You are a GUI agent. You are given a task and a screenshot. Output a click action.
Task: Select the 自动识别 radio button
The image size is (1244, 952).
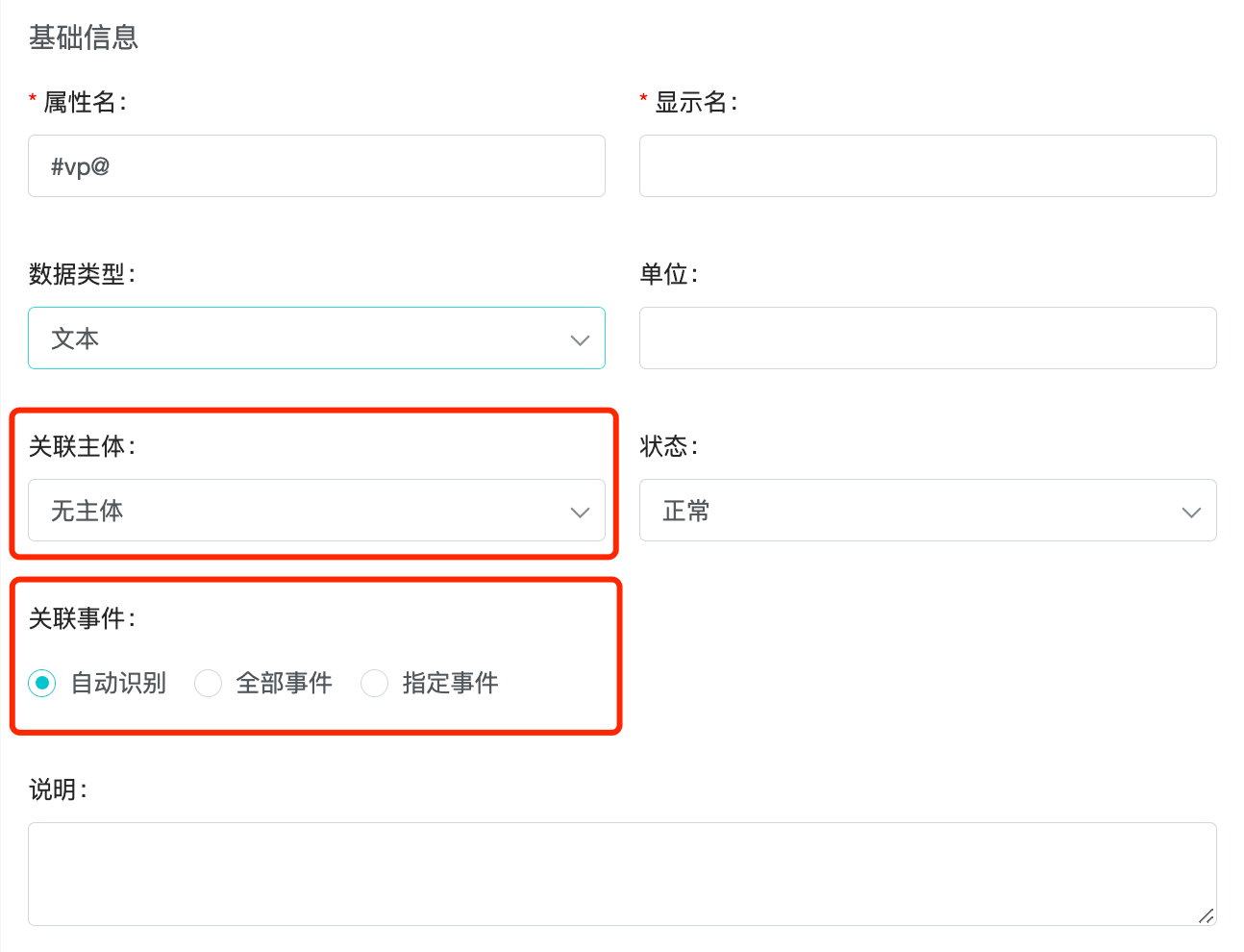point(42,684)
